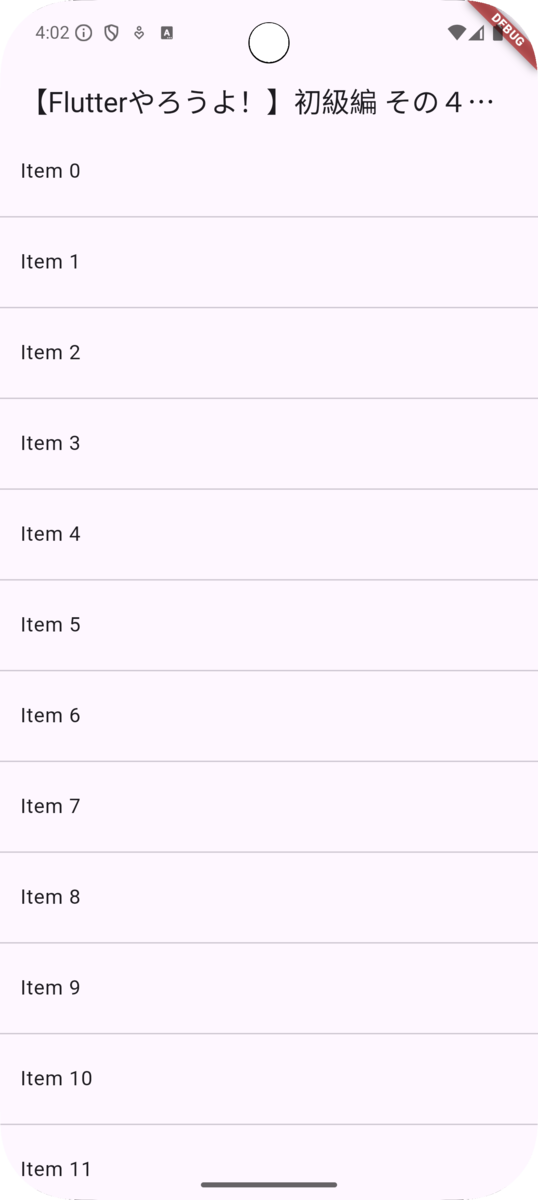The image size is (538, 1200).
Task: Select Item 1 in the list
Action: pyautogui.click(x=269, y=262)
